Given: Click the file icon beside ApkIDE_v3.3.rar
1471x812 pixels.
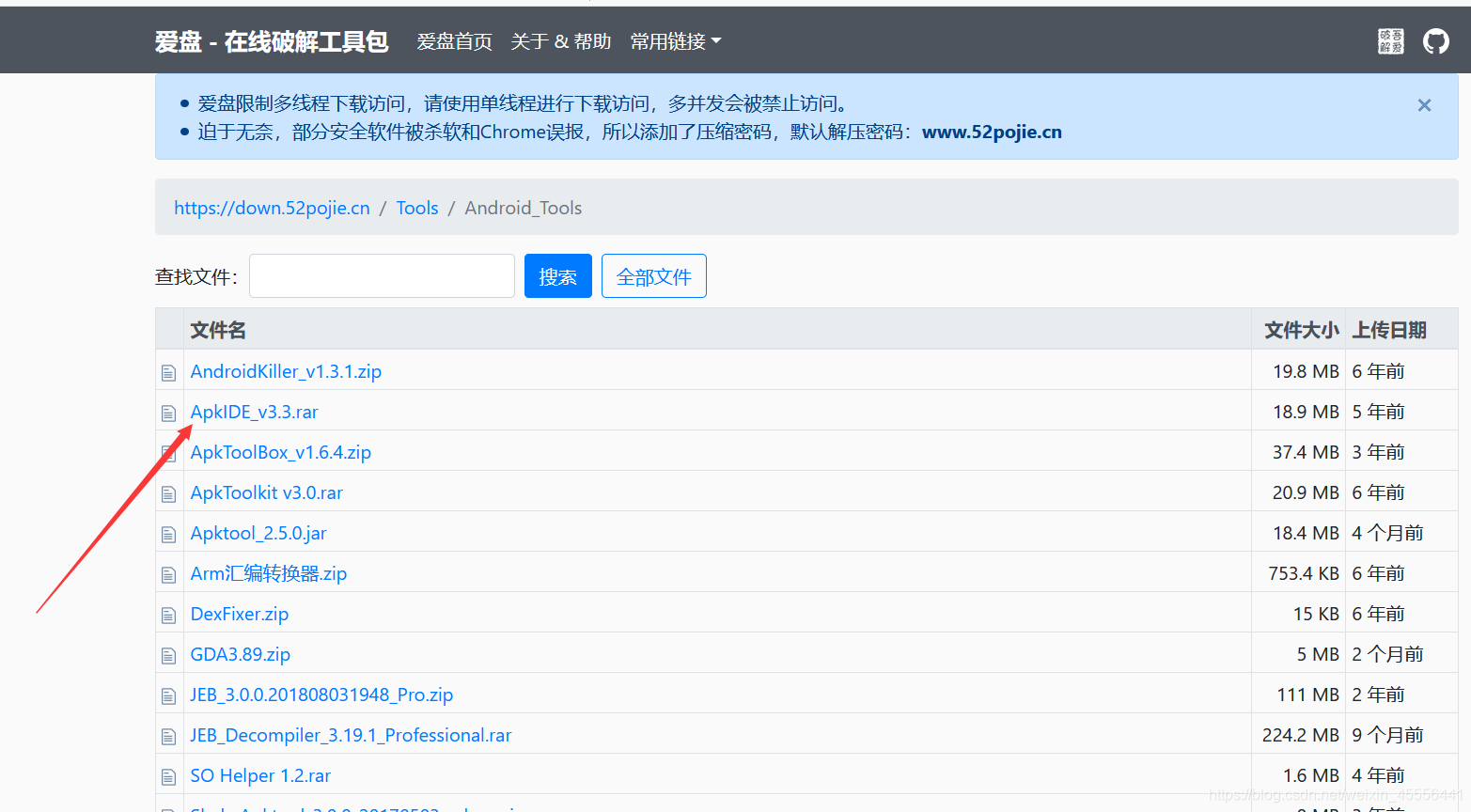Looking at the screenshot, I should click(169, 412).
